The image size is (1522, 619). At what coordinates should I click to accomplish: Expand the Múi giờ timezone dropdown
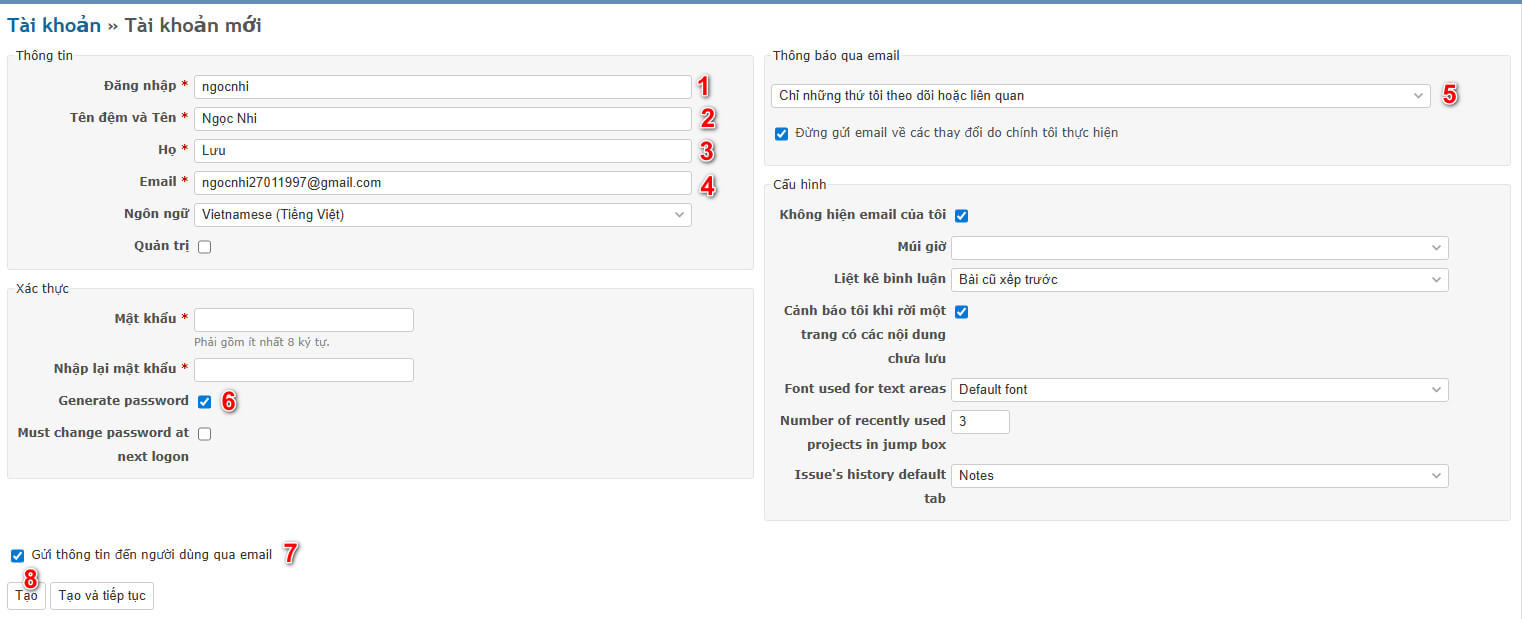(1199, 248)
